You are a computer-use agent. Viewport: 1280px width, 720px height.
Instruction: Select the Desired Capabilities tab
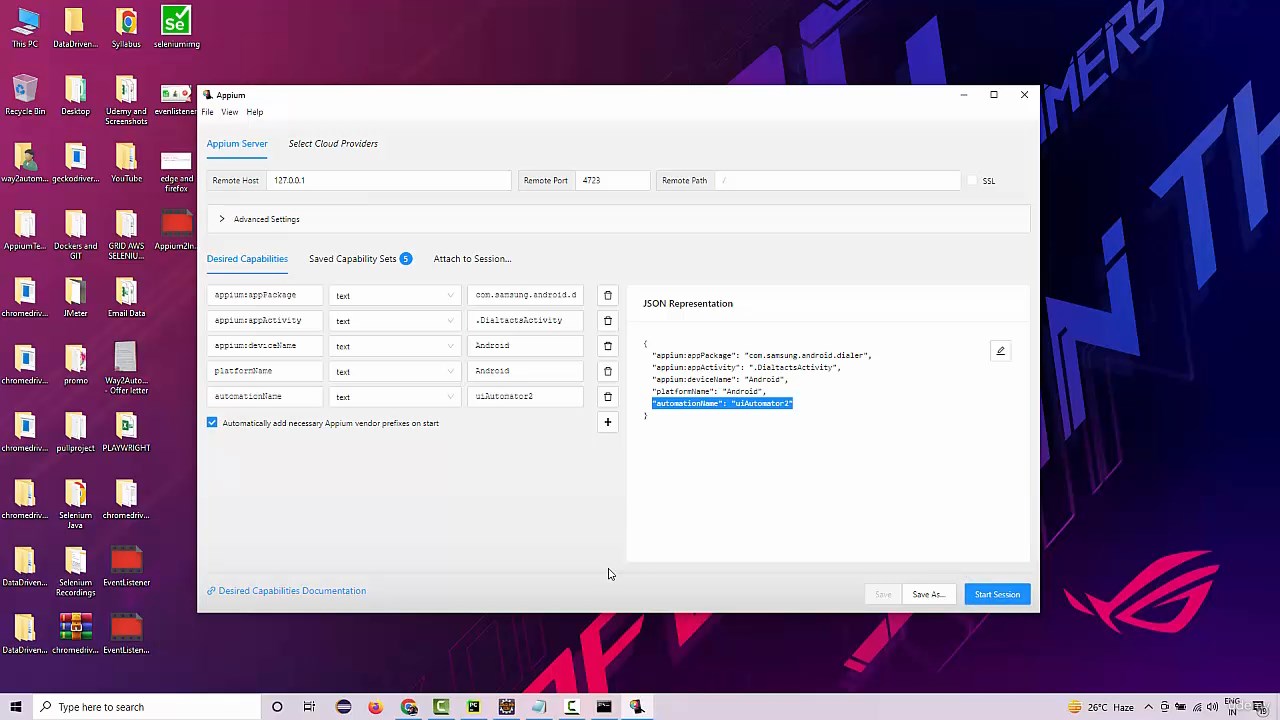point(247,259)
